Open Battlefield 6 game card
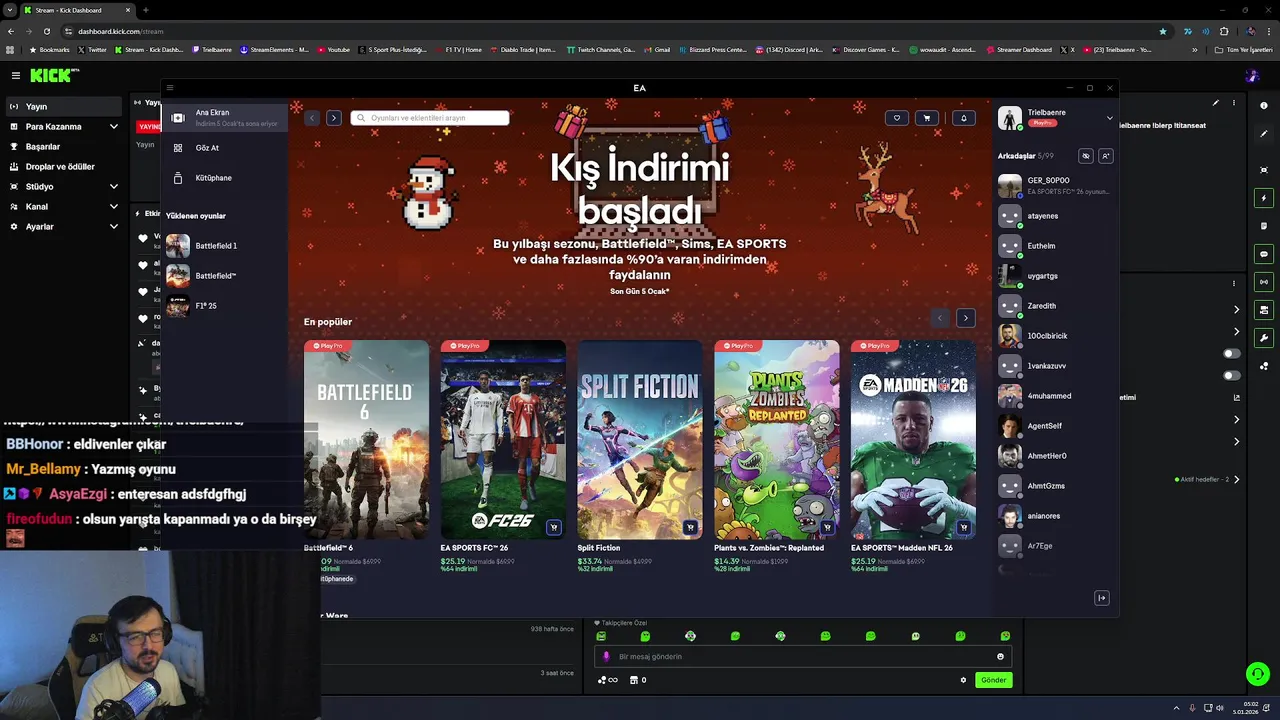Image resolution: width=1280 pixels, height=720 pixels. (x=366, y=440)
